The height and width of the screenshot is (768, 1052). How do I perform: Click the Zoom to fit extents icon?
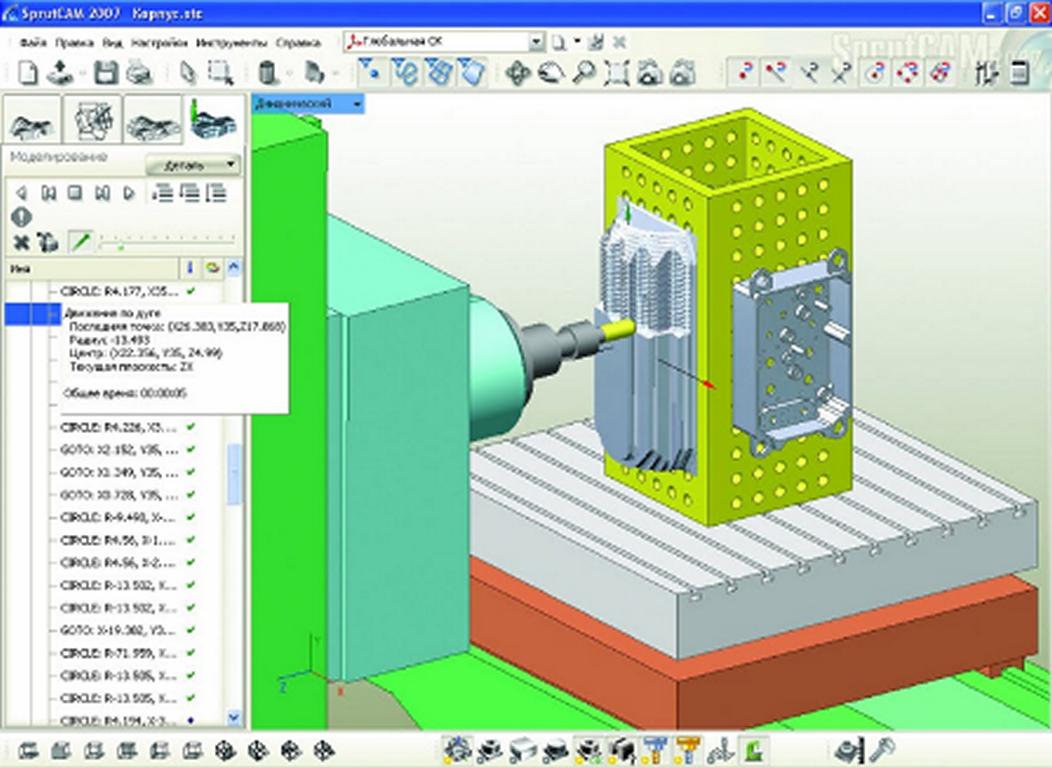[616, 72]
